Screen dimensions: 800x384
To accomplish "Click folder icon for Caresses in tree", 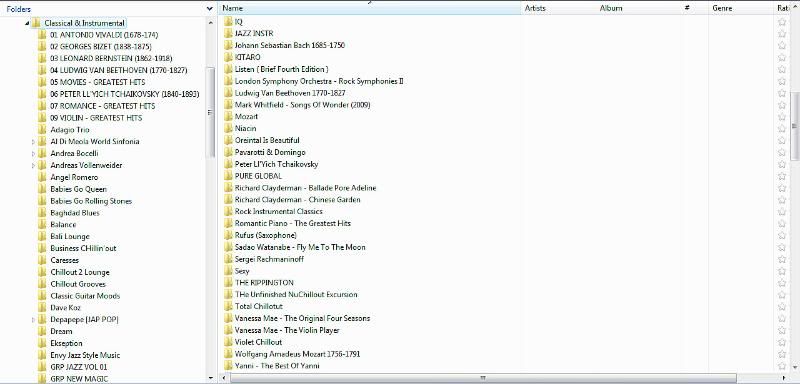I will (42, 260).
